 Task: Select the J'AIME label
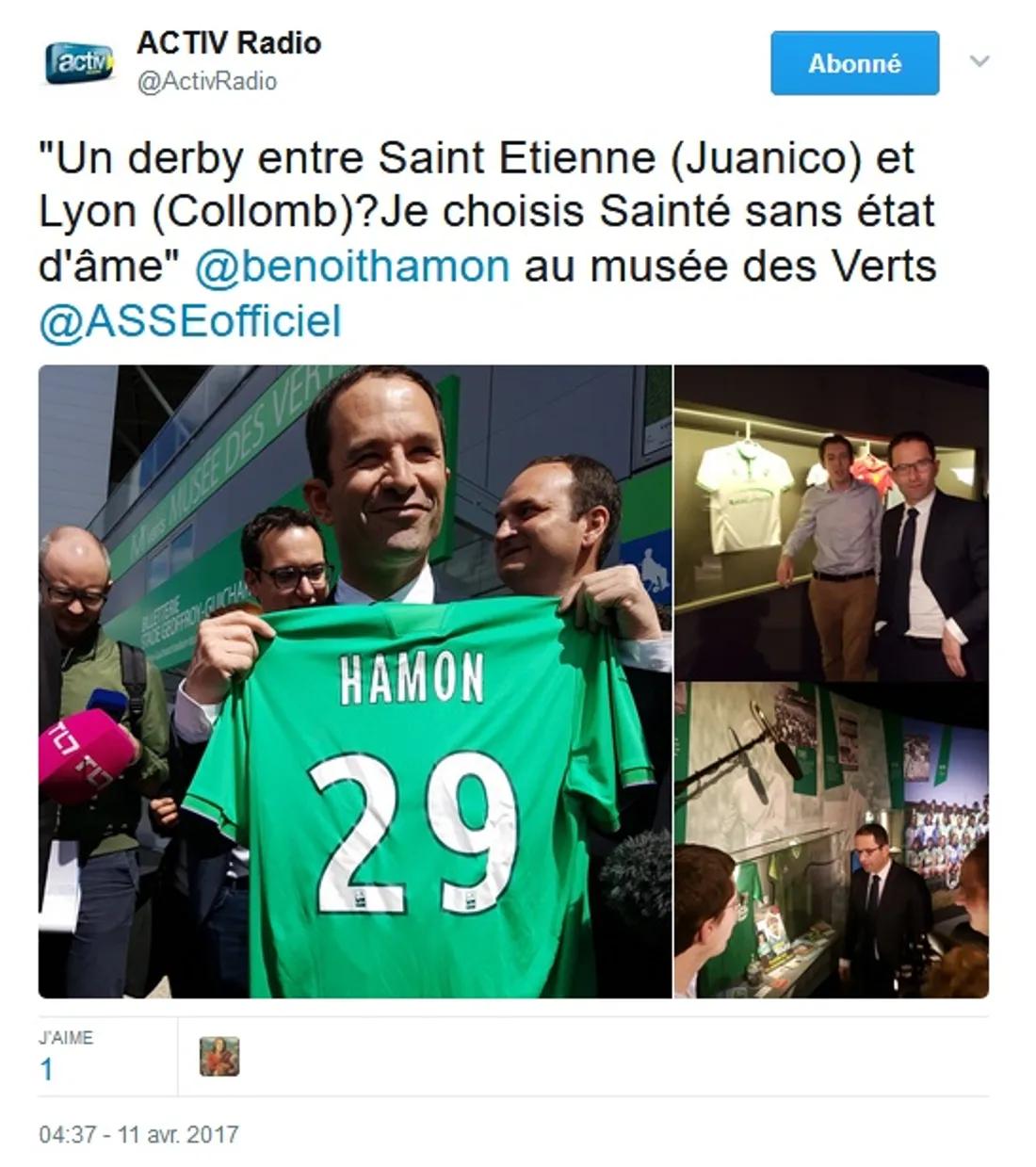click(x=66, y=1037)
